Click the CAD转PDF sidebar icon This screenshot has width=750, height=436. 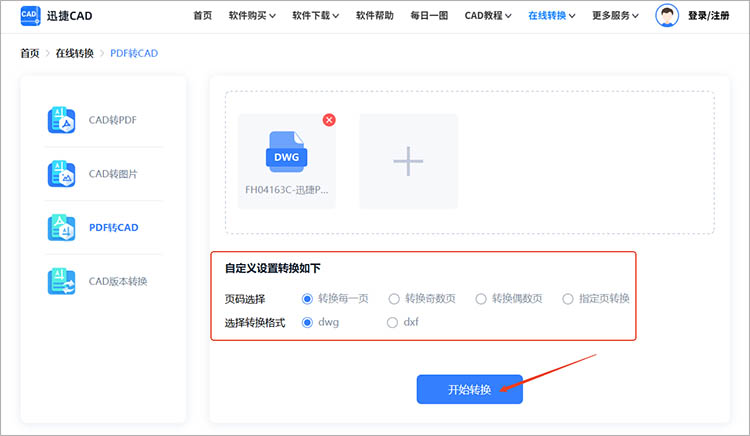coord(61,120)
